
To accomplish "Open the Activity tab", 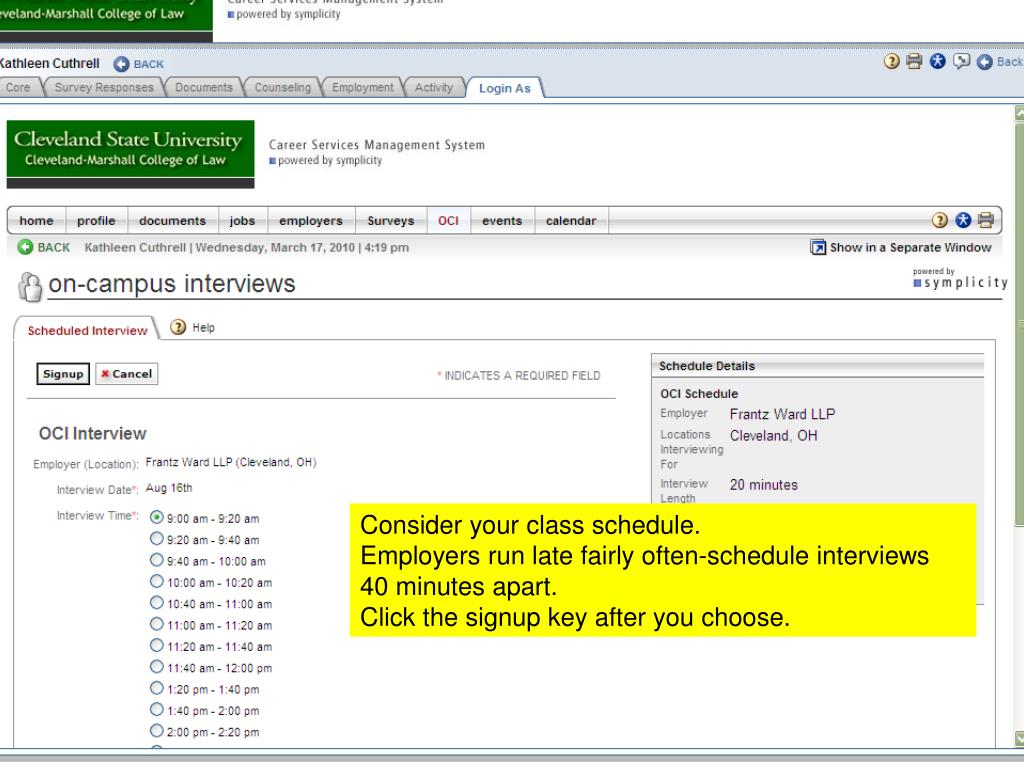I will (434, 88).
